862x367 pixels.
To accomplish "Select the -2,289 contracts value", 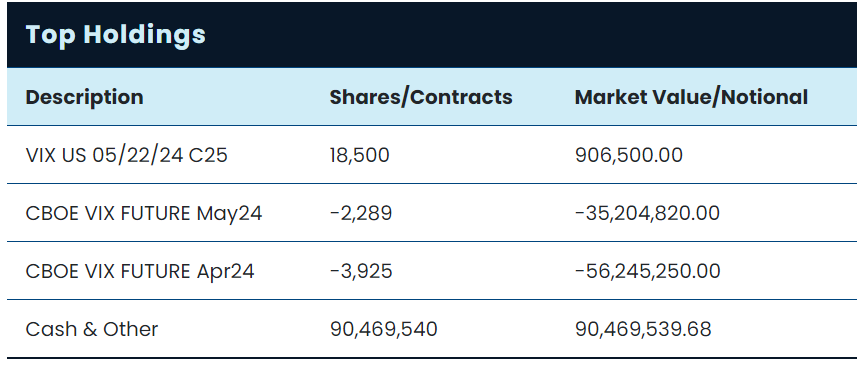I will tap(361, 213).
